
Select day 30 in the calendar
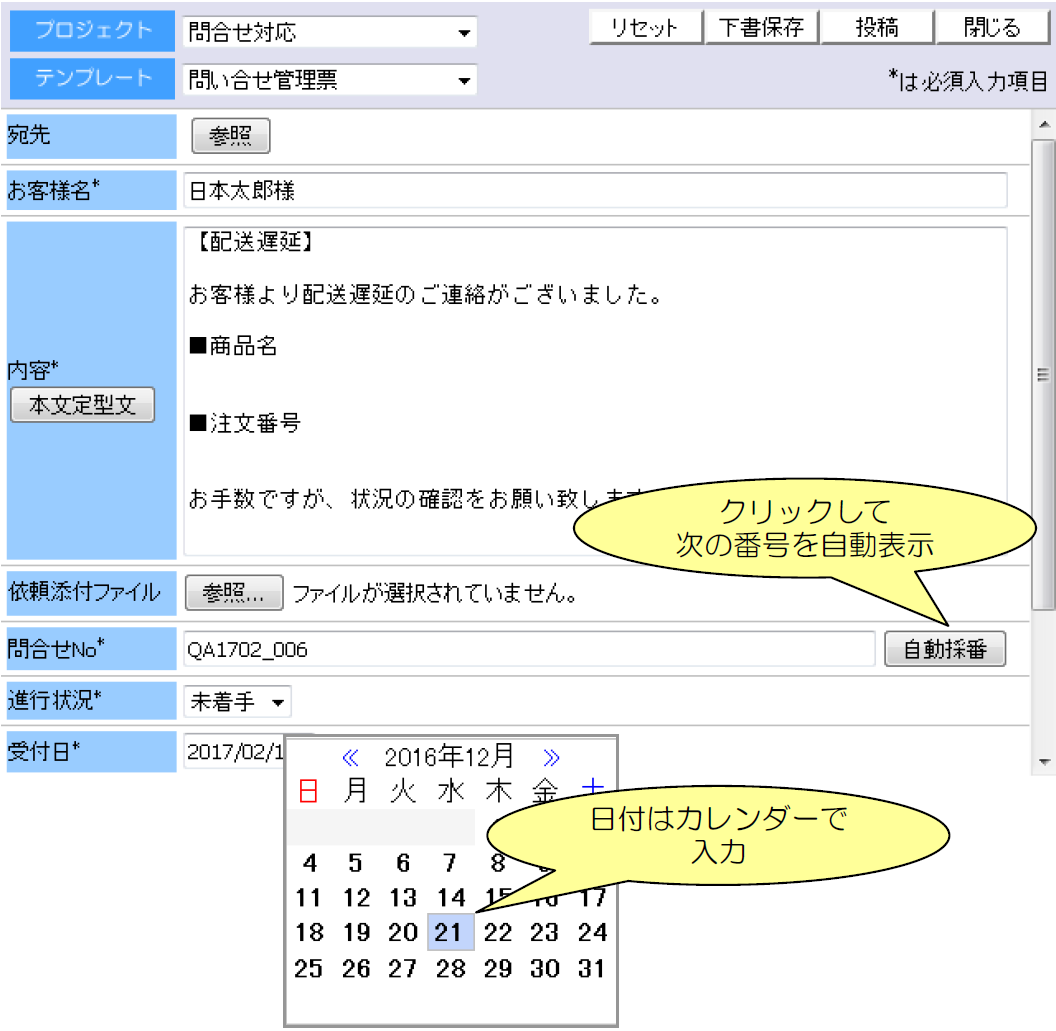click(544, 968)
